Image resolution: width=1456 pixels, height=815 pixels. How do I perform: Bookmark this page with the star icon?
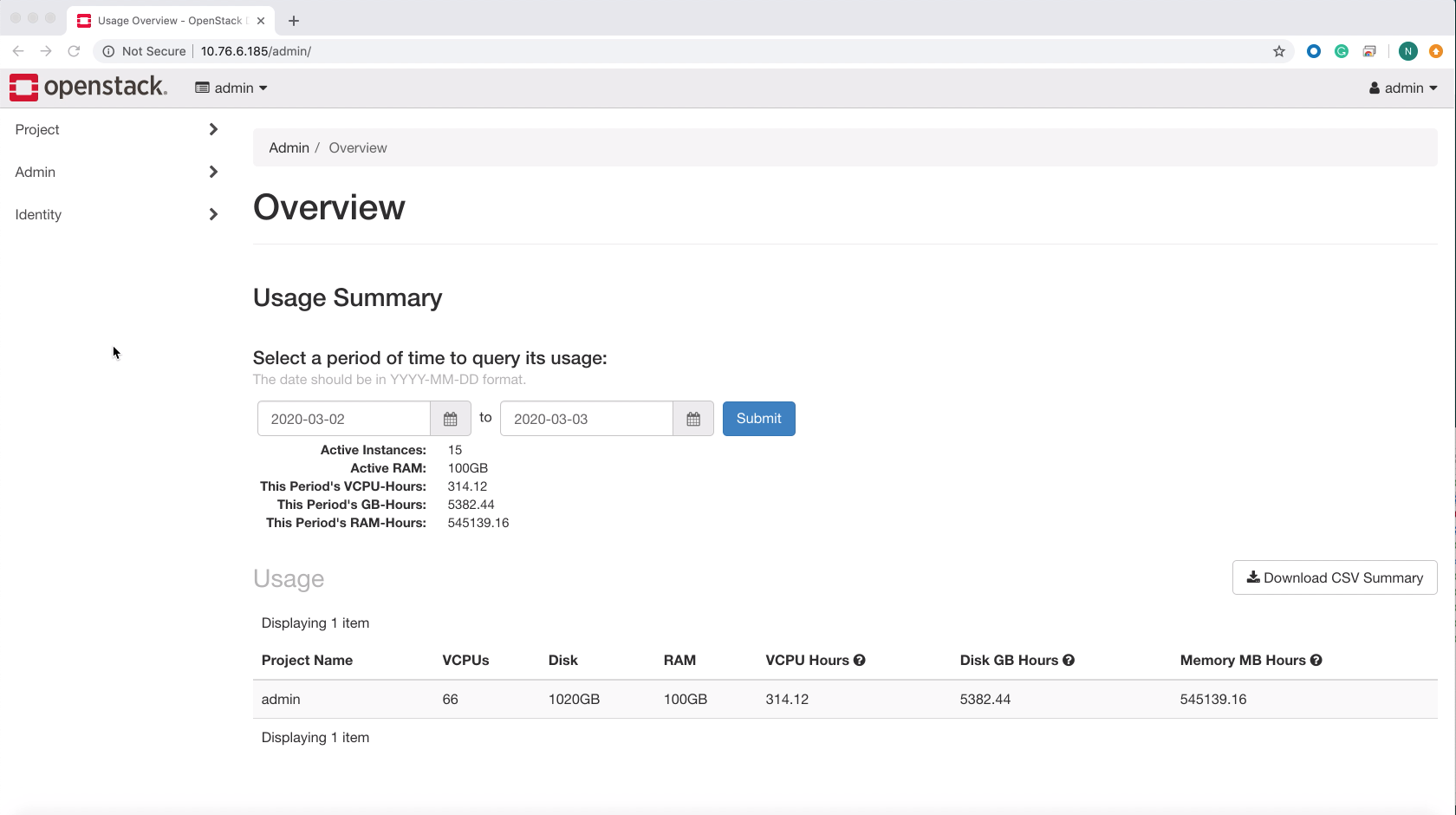1279,51
